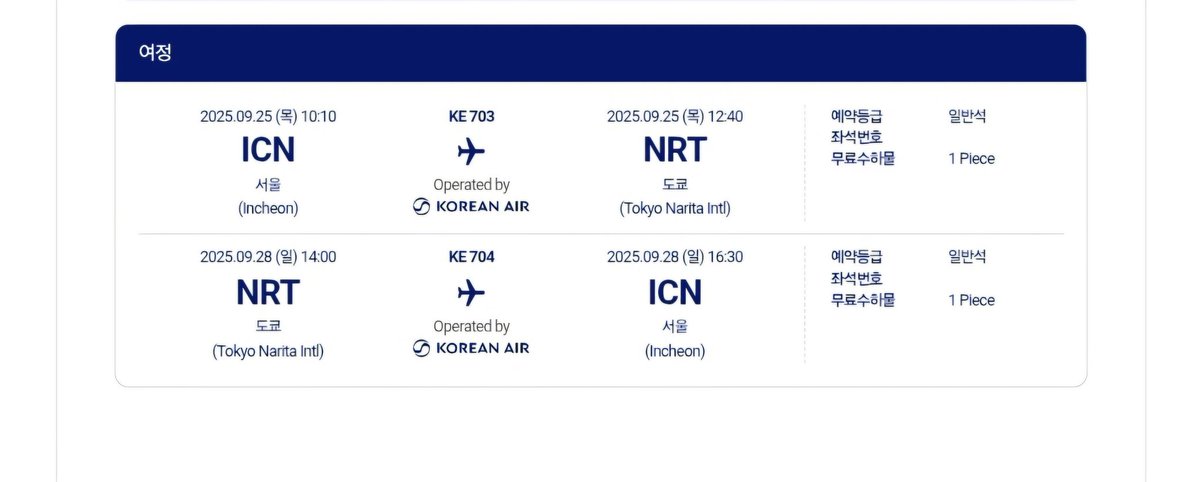
Task: Click the 2025.09.28 (일) 16:30 arrival time
Action: 675,257
